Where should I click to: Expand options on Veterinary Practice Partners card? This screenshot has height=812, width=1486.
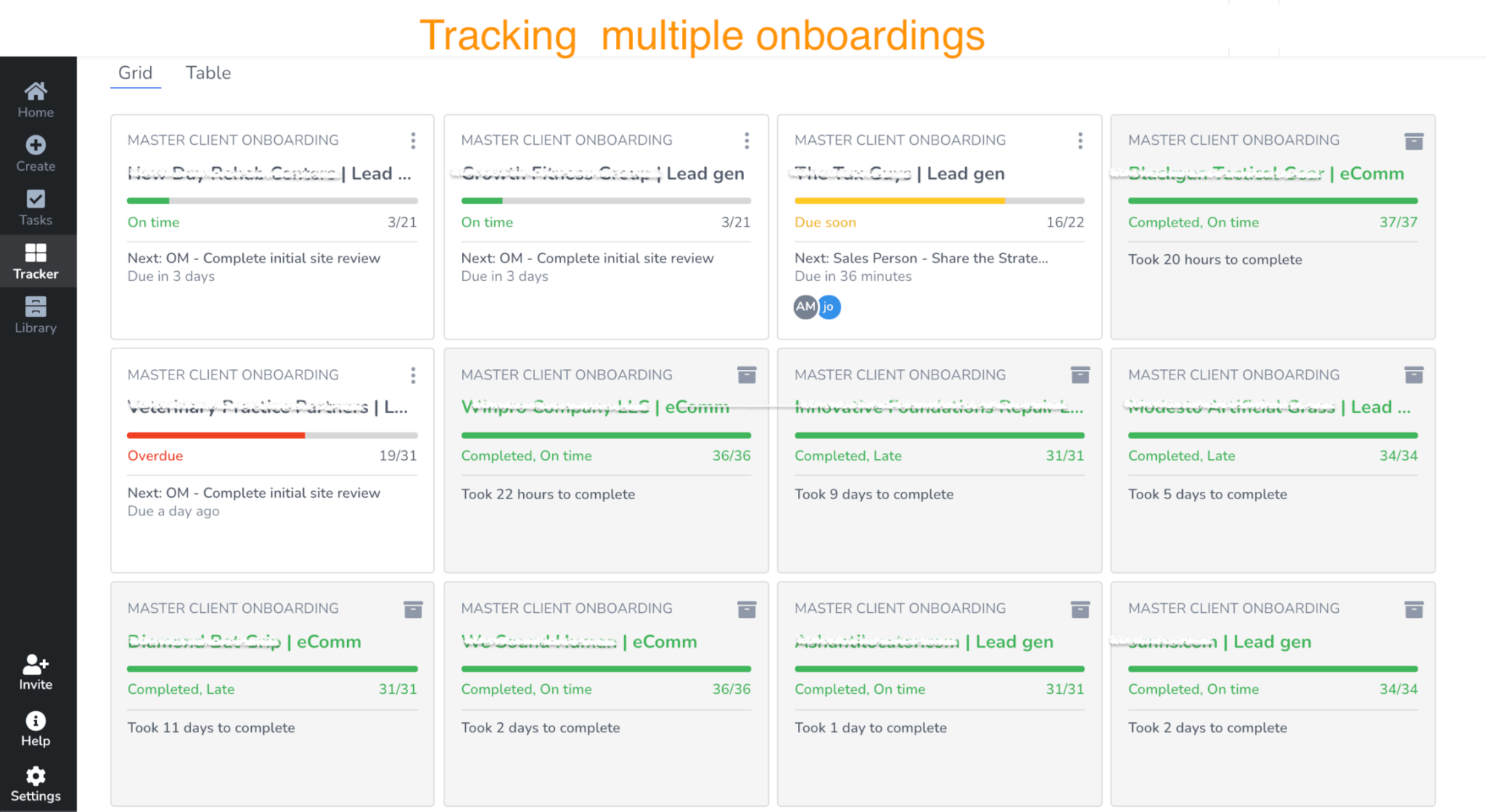413,374
